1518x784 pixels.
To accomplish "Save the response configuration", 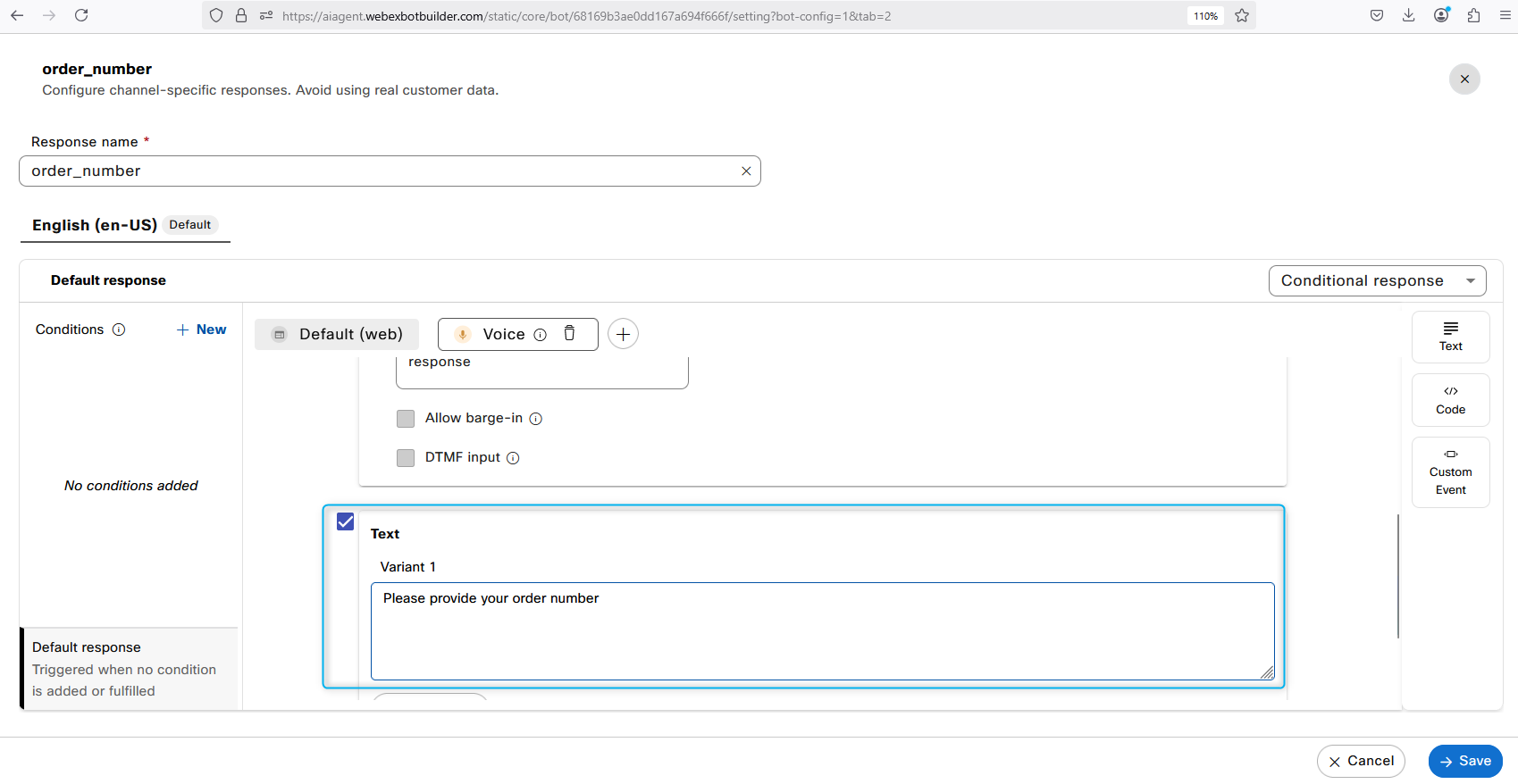I will pyautogui.click(x=1464, y=761).
